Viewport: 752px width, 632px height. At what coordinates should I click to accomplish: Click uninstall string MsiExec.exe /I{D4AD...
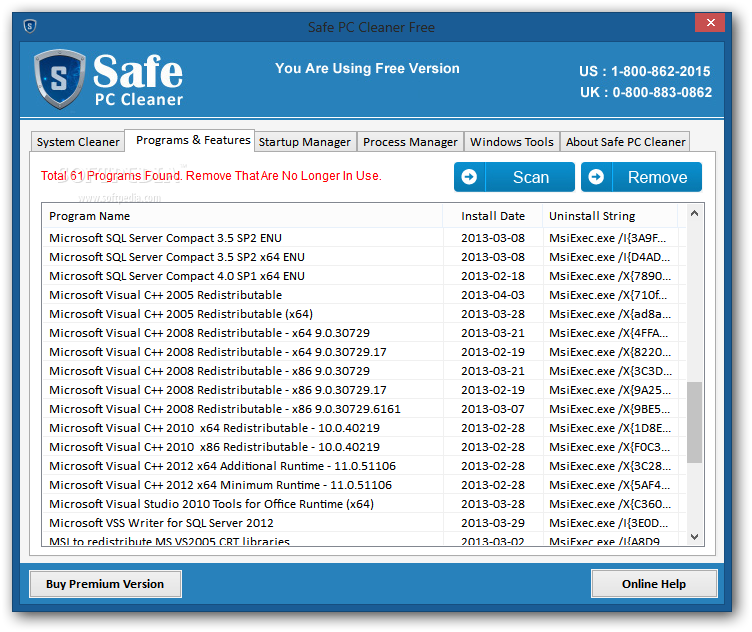tap(610, 257)
